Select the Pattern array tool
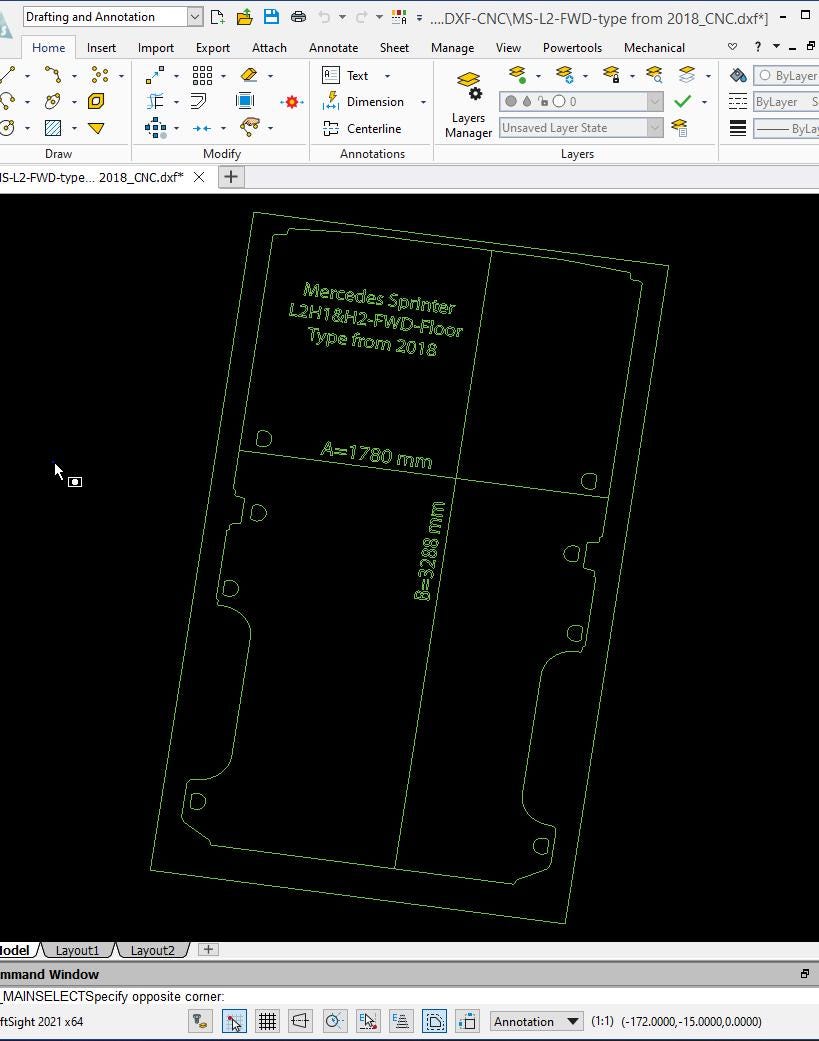The image size is (819, 1041). [202, 75]
